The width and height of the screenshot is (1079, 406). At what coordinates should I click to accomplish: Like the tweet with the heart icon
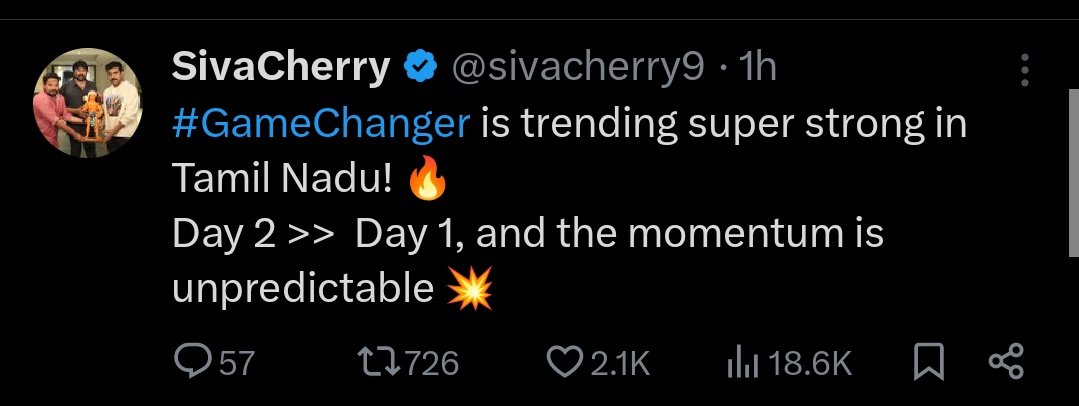click(x=564, y=362)
